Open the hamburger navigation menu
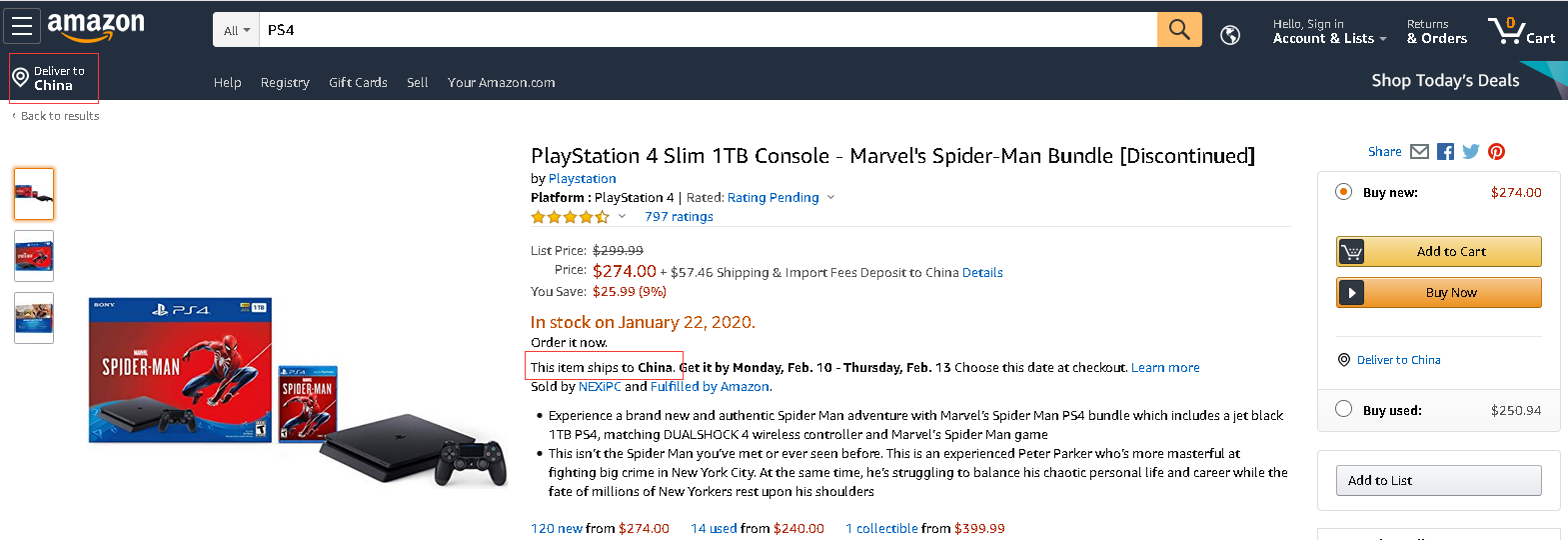Image resolution: width=1568 pixels, height=540 pixels. pos(22,26)
